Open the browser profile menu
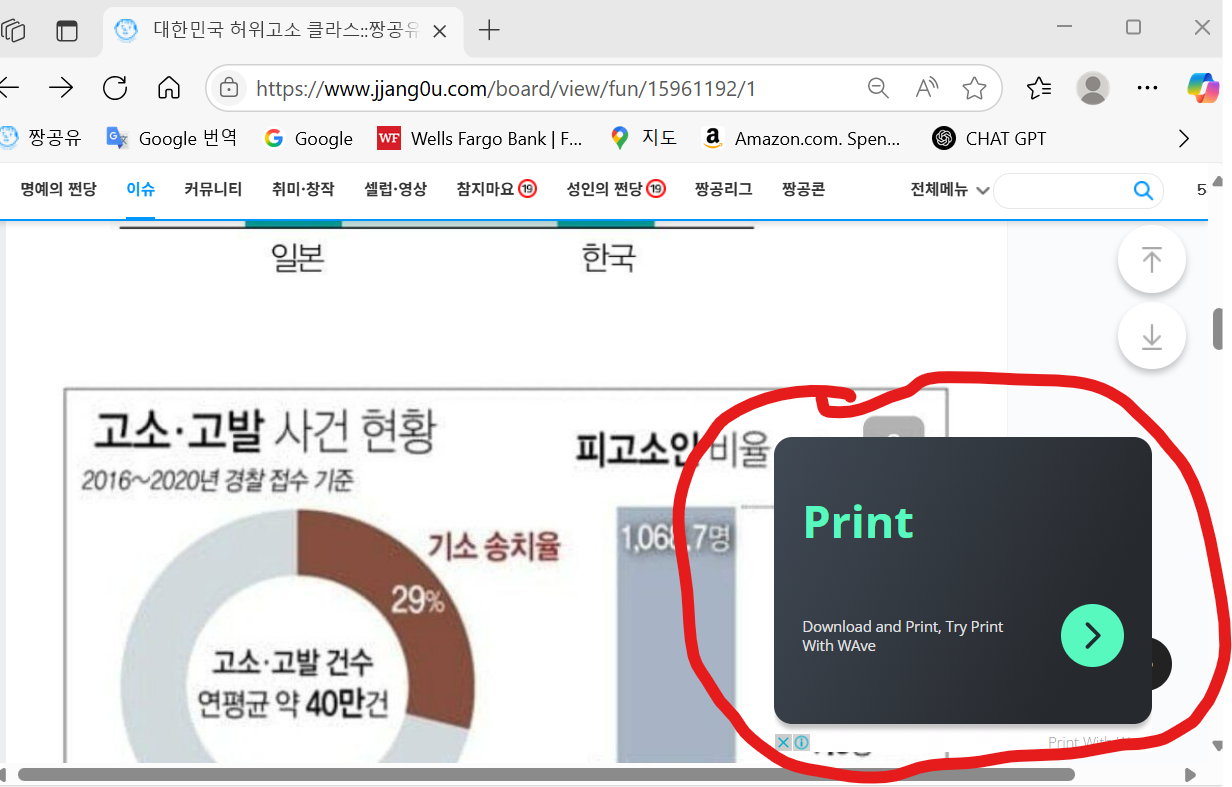Image resolution: width=1232 pixels, height=787 pixels. [x=1093, y=88]
